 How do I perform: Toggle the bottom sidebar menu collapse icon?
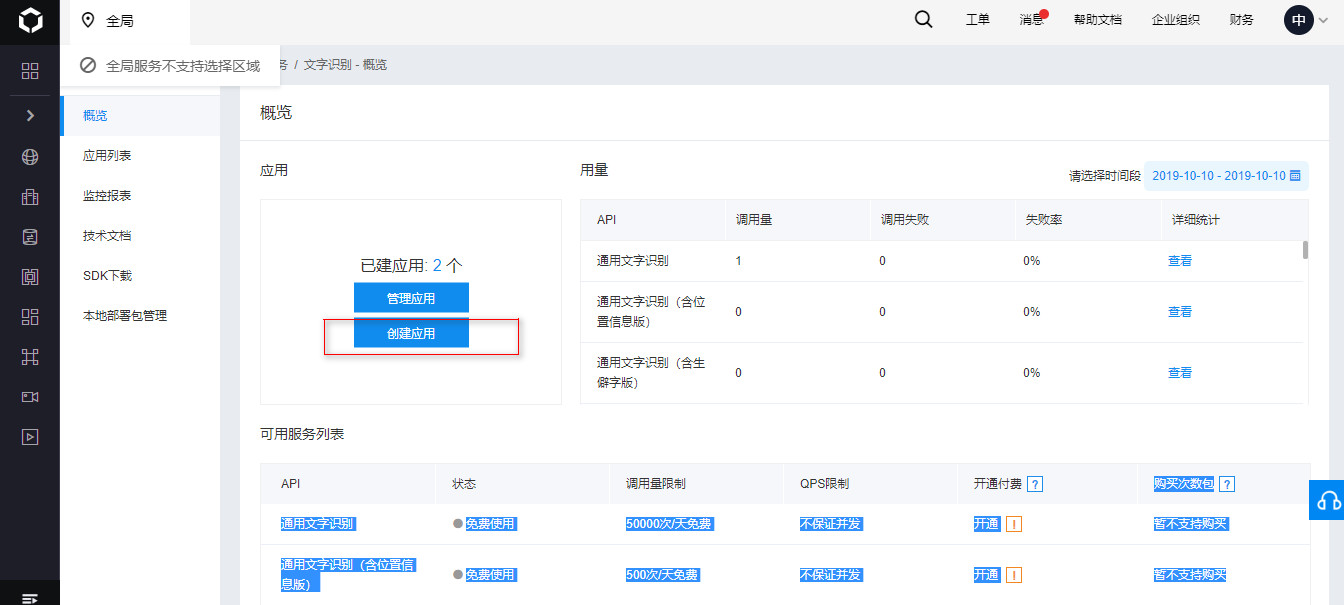coord(30,597)
